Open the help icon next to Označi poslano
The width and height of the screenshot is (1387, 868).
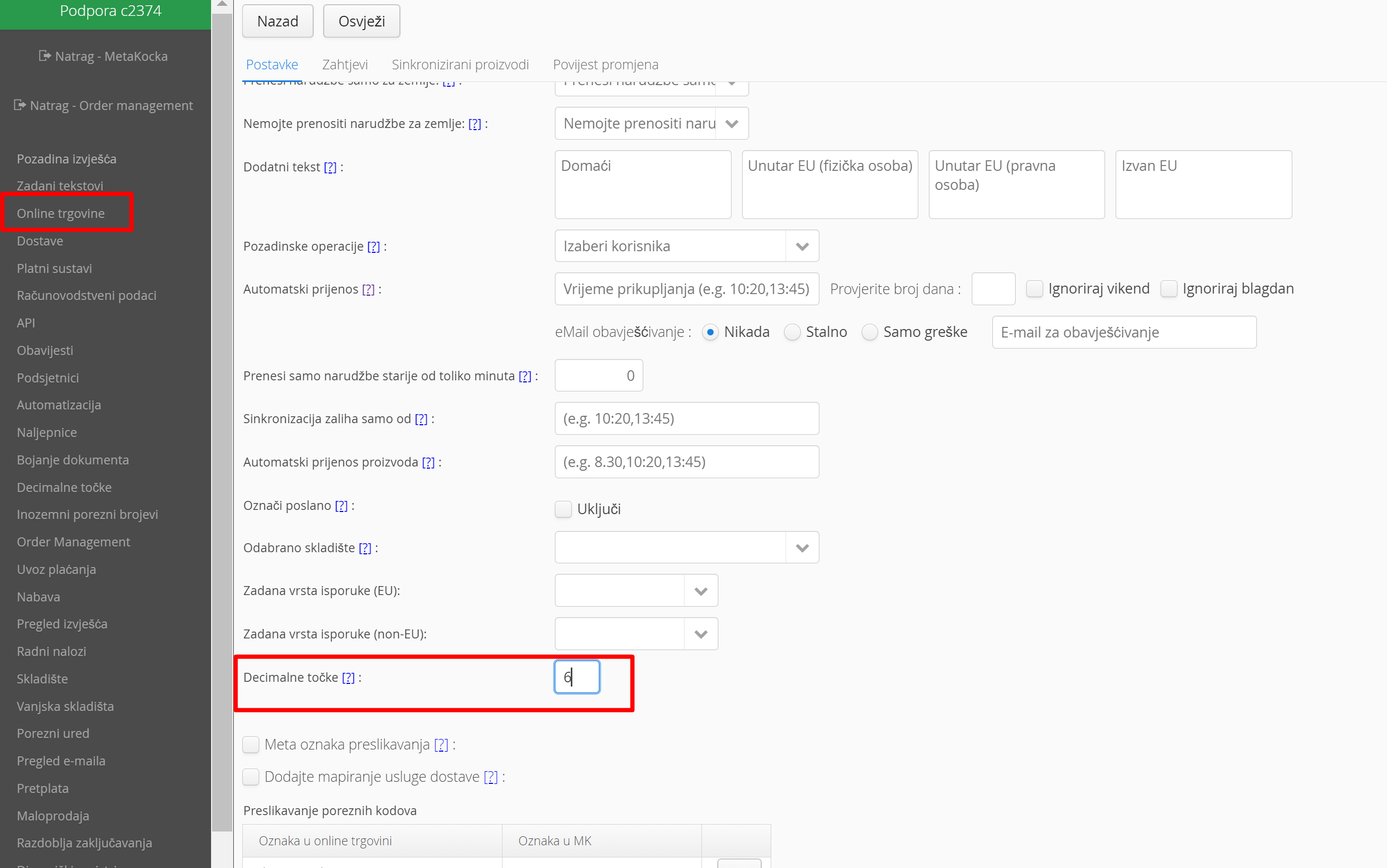pyautogui.click(x=342, y=506)
